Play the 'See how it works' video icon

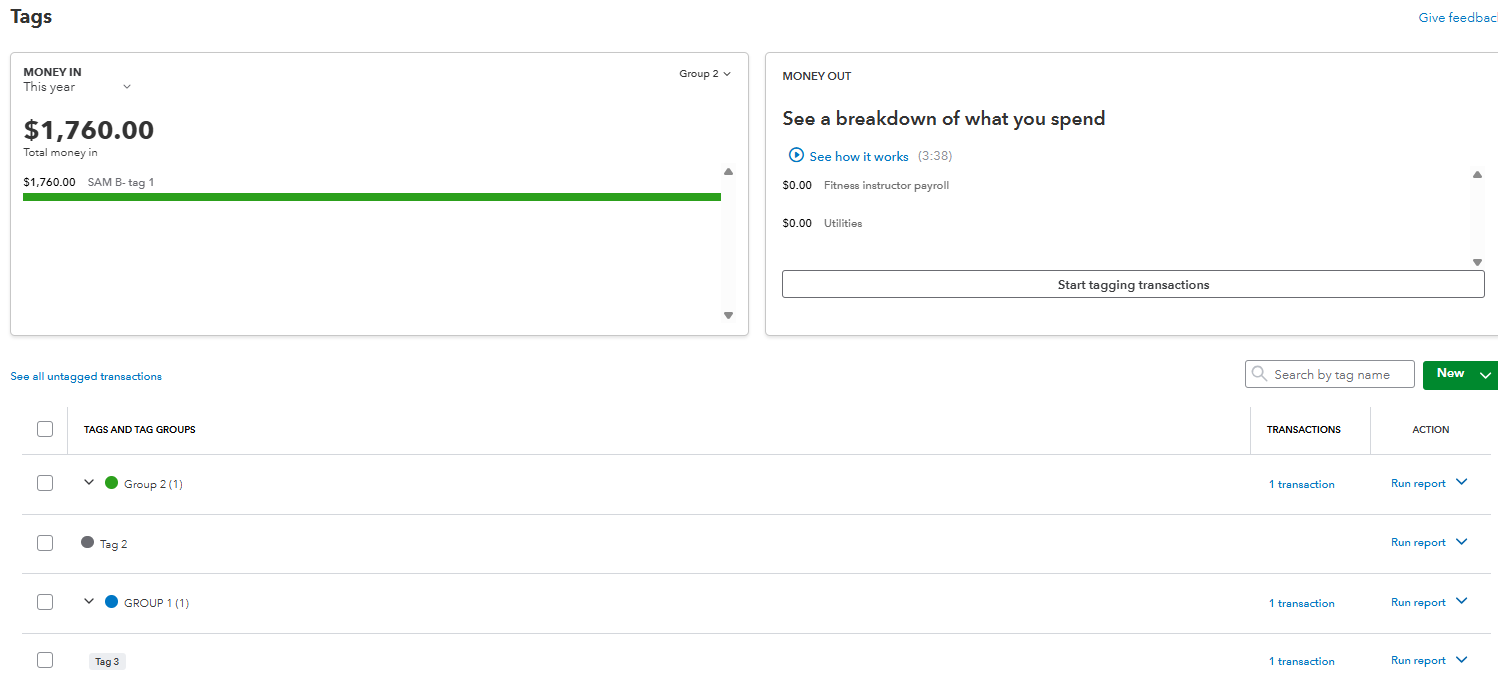796,156
